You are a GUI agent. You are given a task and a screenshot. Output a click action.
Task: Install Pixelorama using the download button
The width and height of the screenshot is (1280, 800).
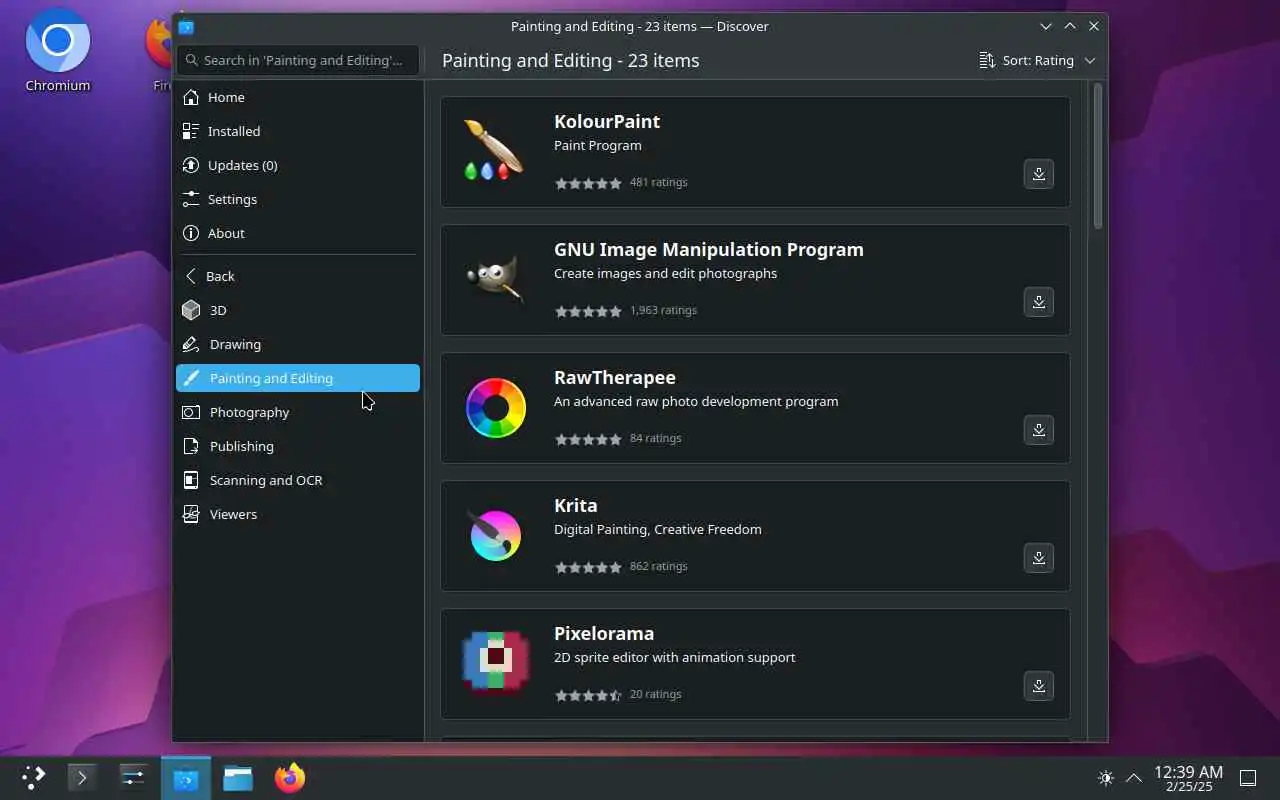pyautogui.click(x=1038, y=686)
